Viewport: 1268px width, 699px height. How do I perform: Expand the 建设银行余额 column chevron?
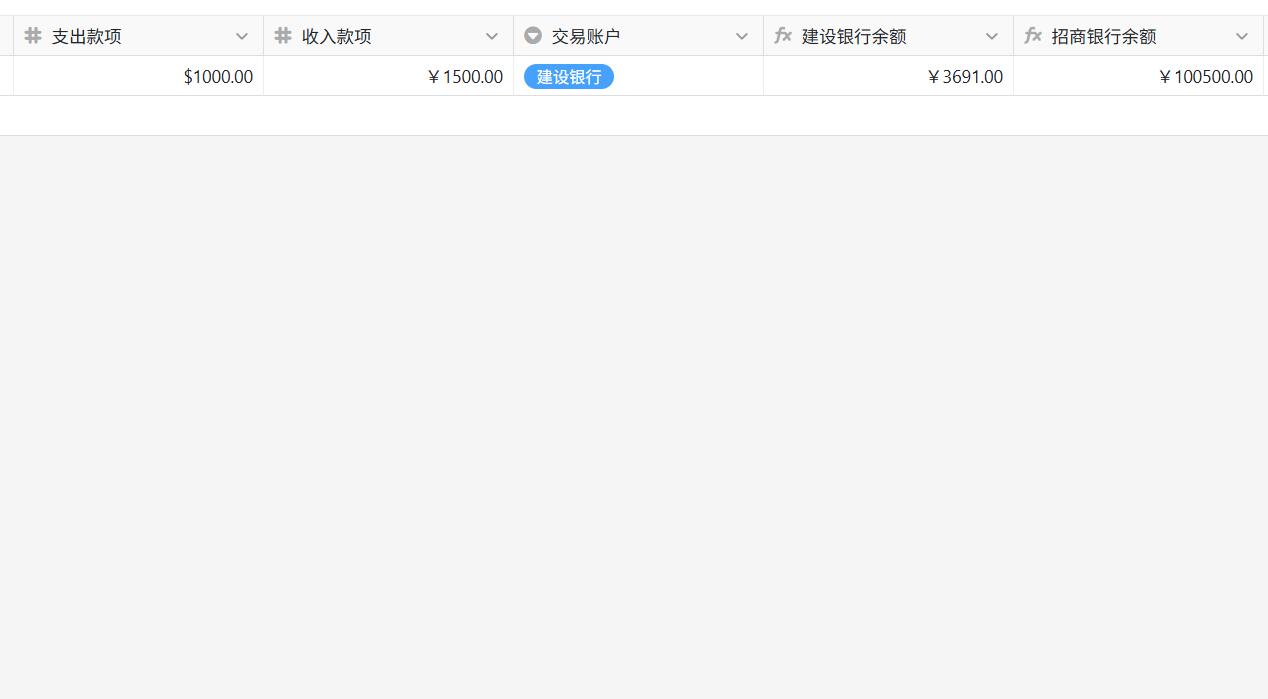[992, 36]
